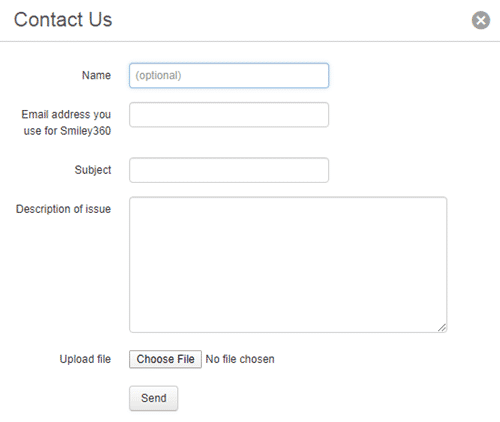The width and height of the screenshot is (500, 422).
Task: Select the Smiley360 email address field
Action: (229, 115)
